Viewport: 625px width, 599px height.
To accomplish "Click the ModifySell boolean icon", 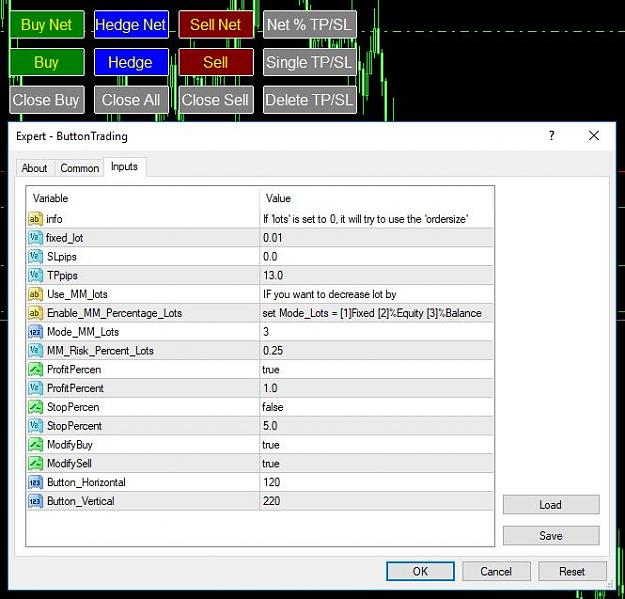I will coord(35,463).
